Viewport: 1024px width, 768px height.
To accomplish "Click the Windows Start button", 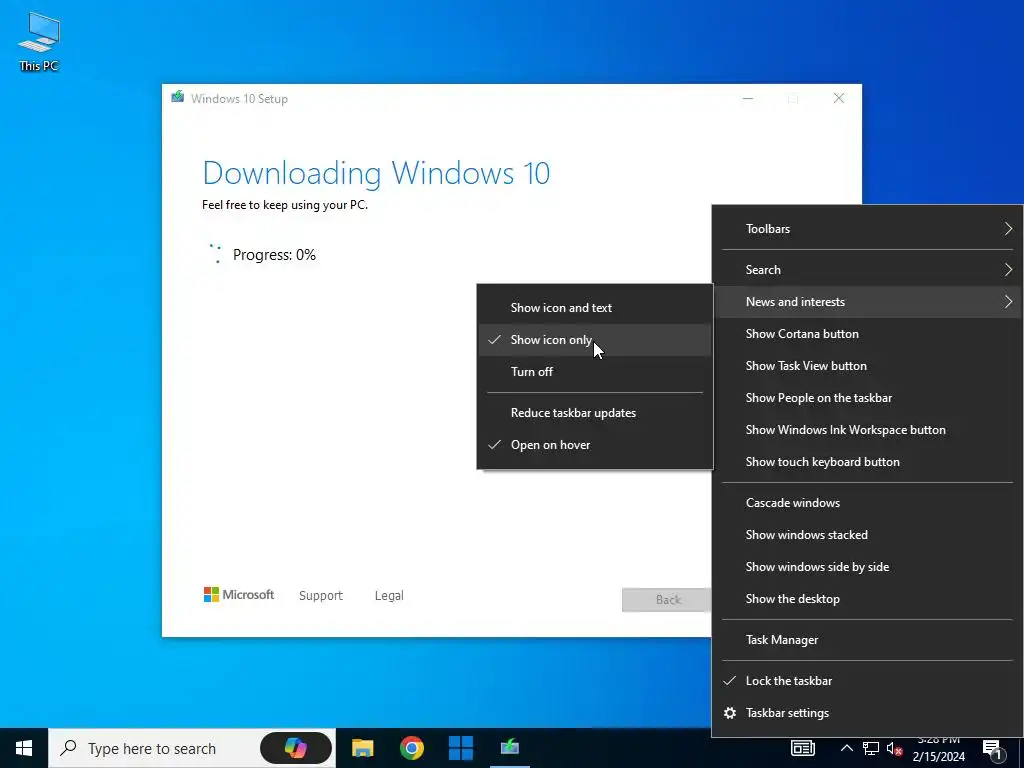I will [24, 748].
